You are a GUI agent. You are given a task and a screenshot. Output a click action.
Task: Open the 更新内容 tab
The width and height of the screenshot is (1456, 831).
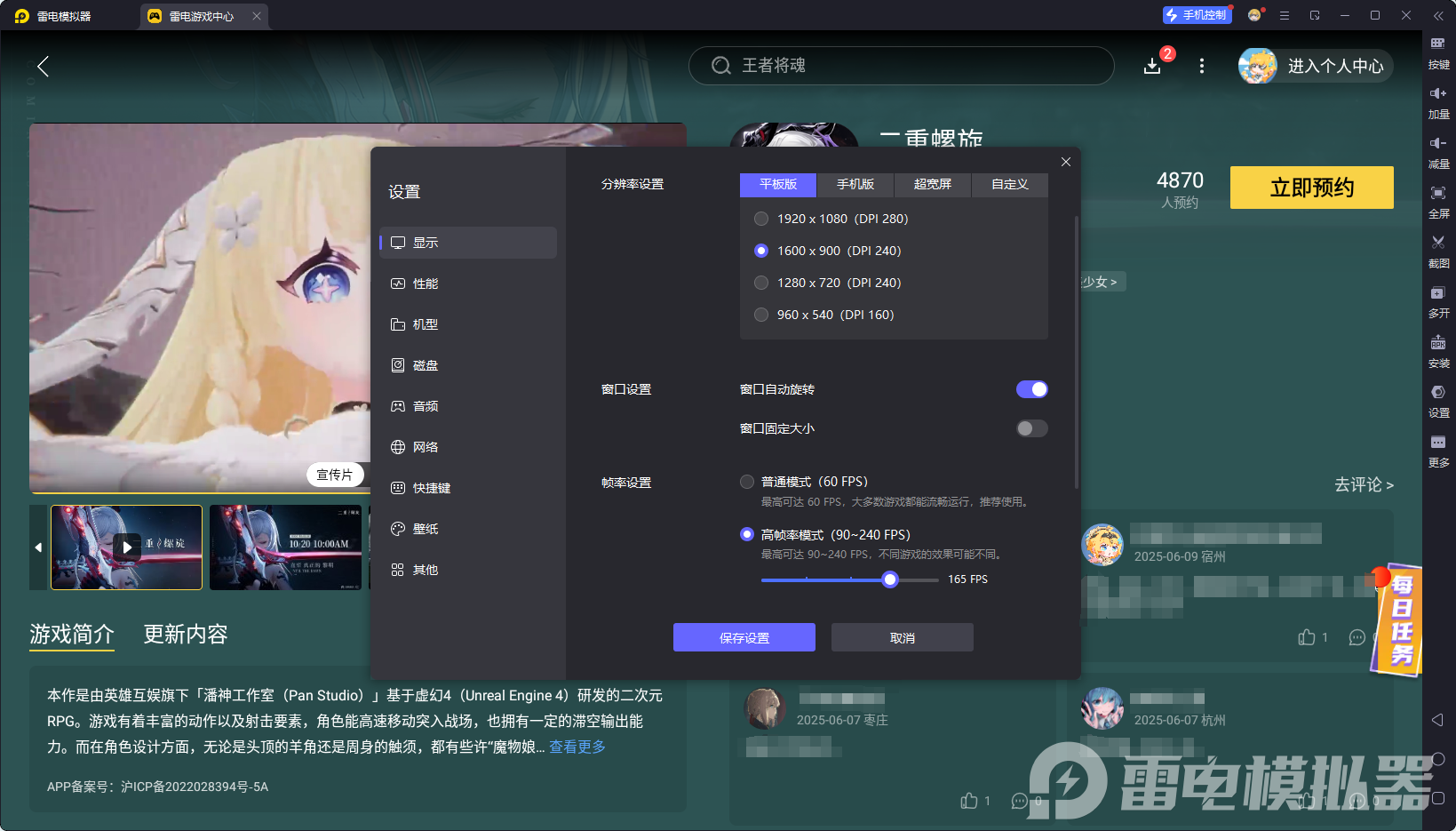click(x=186, y=635)
